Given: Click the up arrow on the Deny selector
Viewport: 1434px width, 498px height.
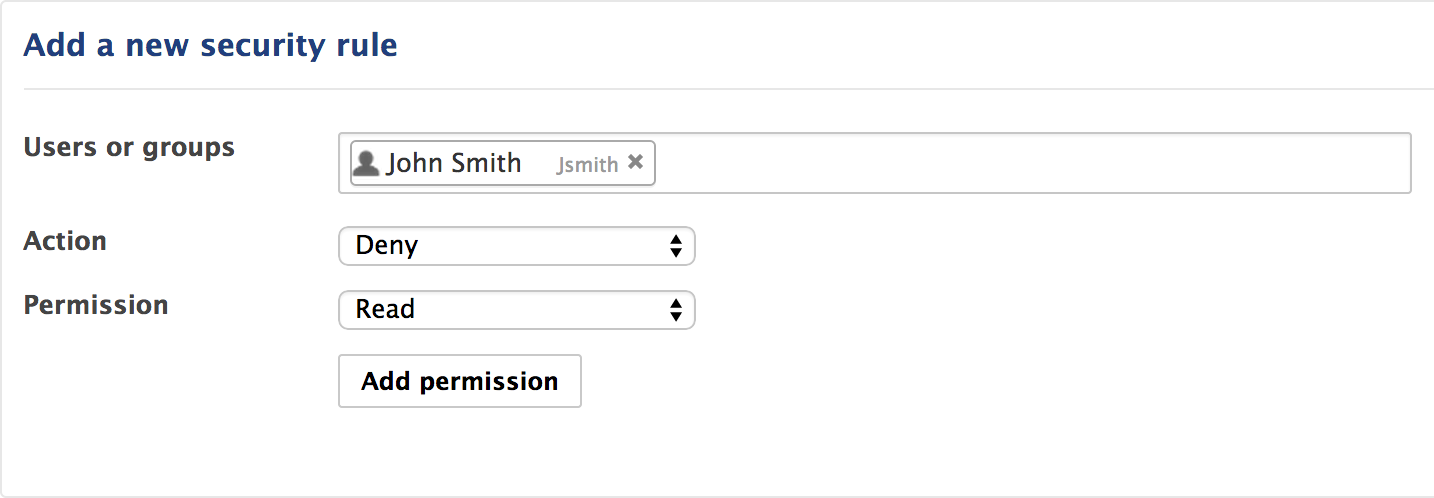Looking at the screenshot, I should pyautogui.click(x=676, y=240).
